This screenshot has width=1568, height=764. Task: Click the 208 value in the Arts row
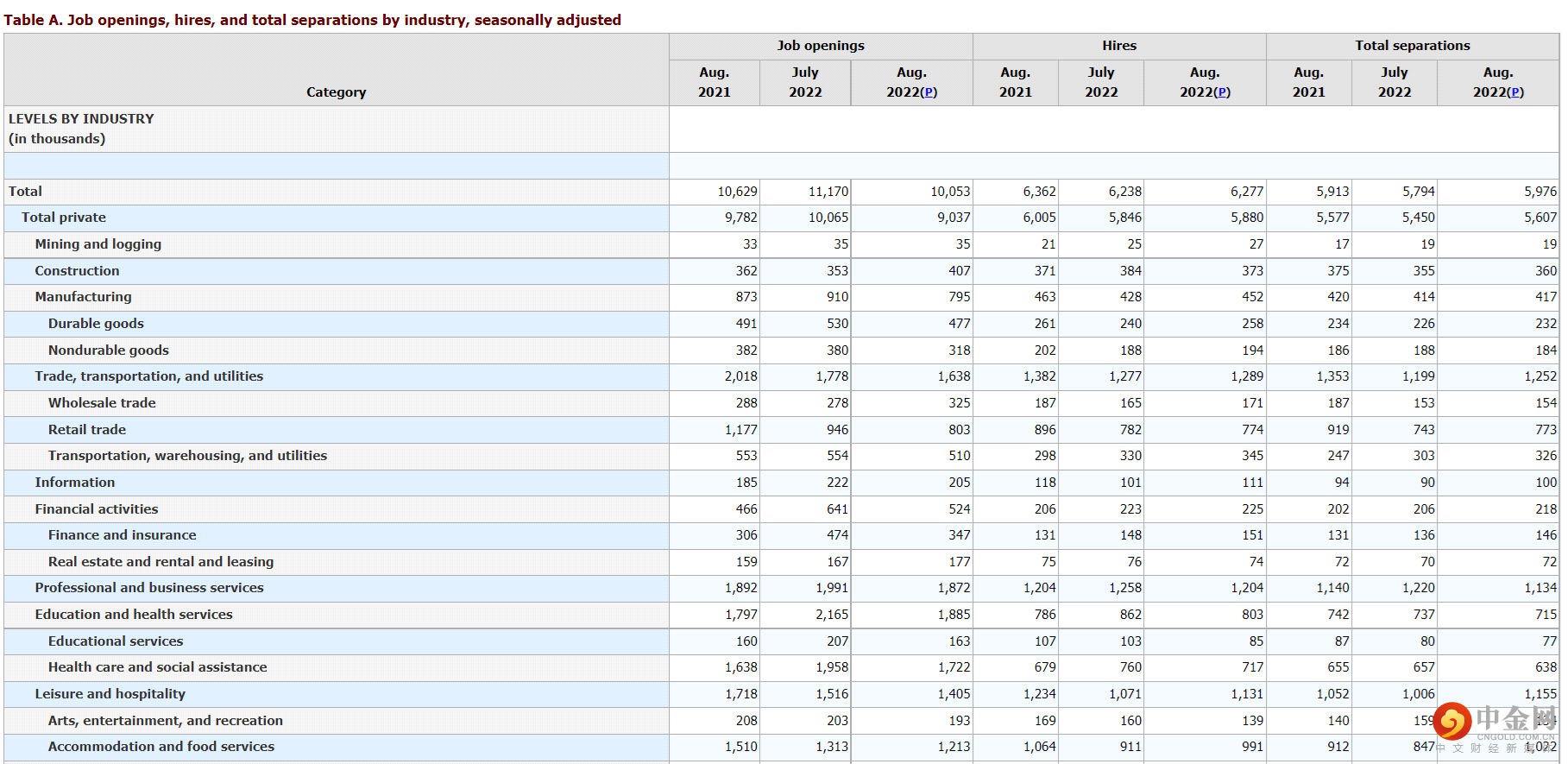746,721
